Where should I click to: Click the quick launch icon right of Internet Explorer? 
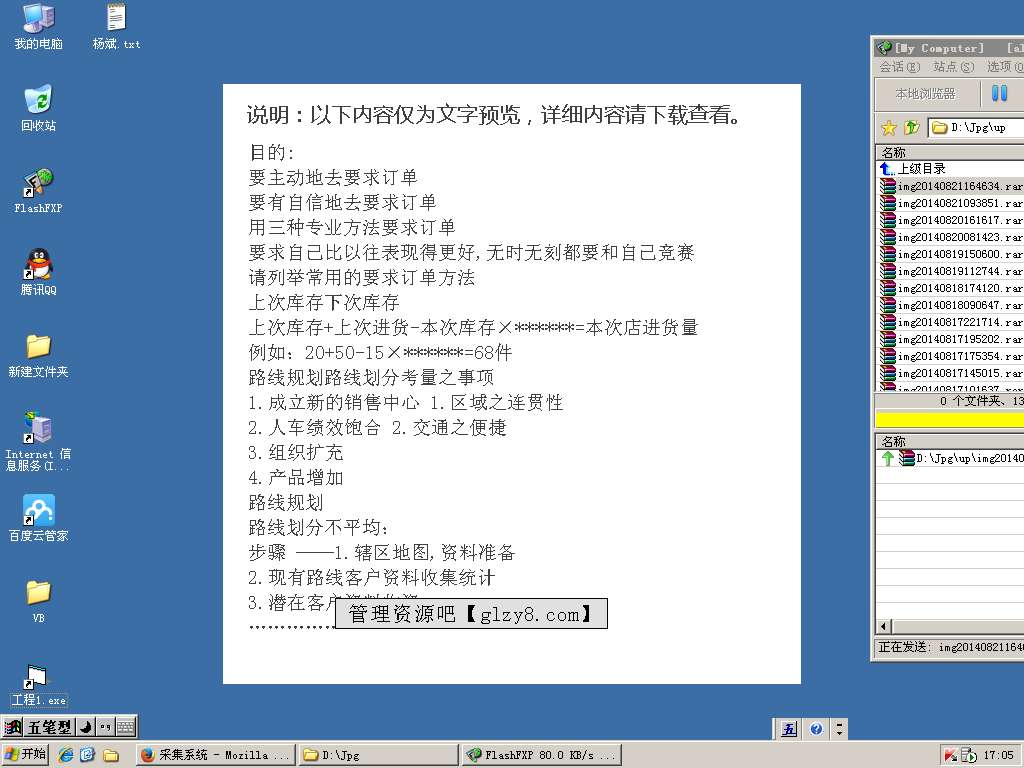click(88, 754)
